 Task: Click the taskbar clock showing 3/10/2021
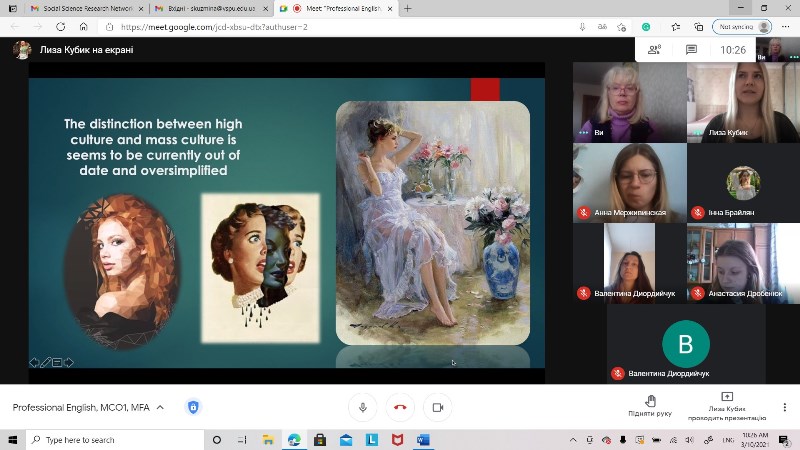pyautogui.click(x=755, y=439)
